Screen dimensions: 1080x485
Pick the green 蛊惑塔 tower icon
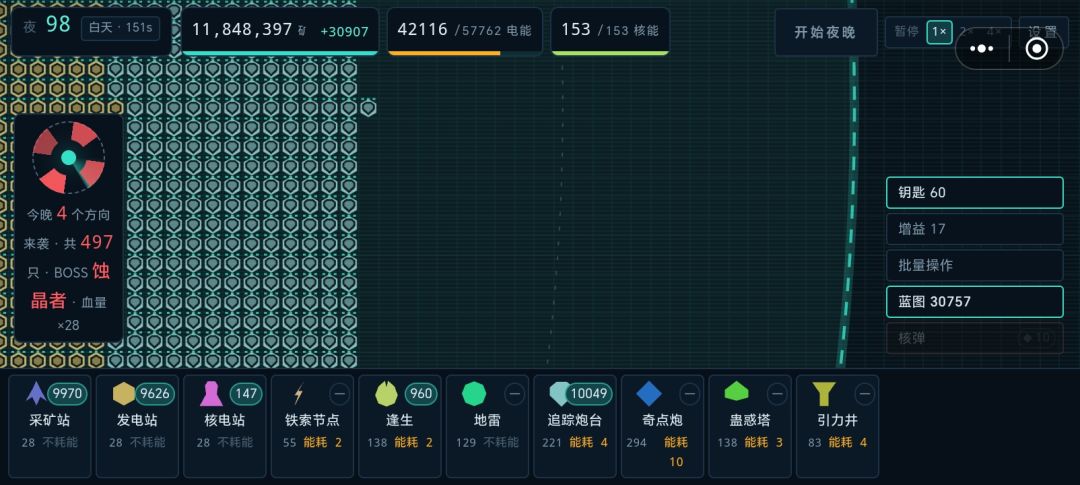tap(736, 392)
